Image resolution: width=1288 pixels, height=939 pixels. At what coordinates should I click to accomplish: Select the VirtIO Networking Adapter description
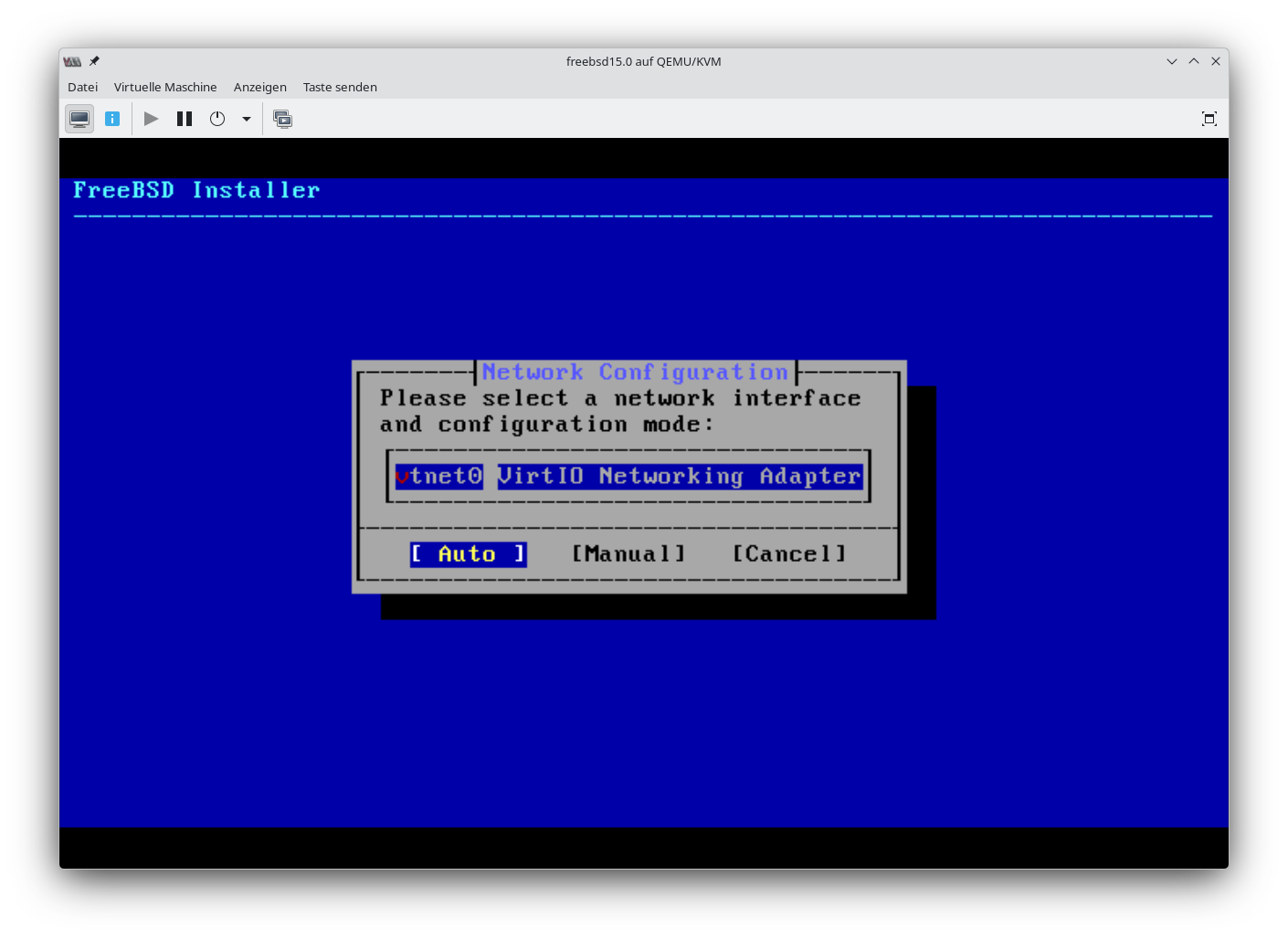[680, 476]
